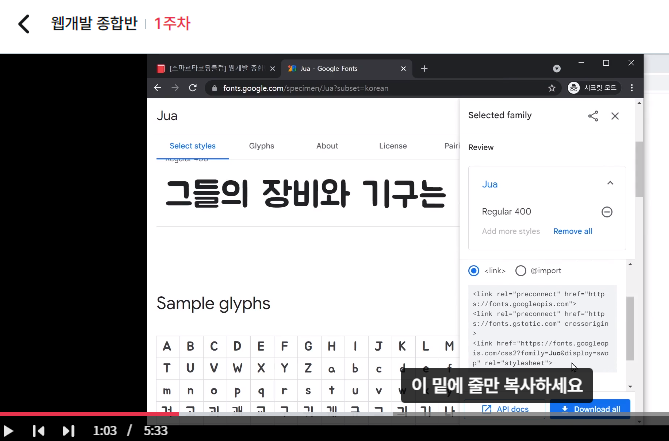The height and width of the screenshot is (441, 669).
Task: Switch to the first browser tab
Action: pyautogui.click(x=215, y=68)
